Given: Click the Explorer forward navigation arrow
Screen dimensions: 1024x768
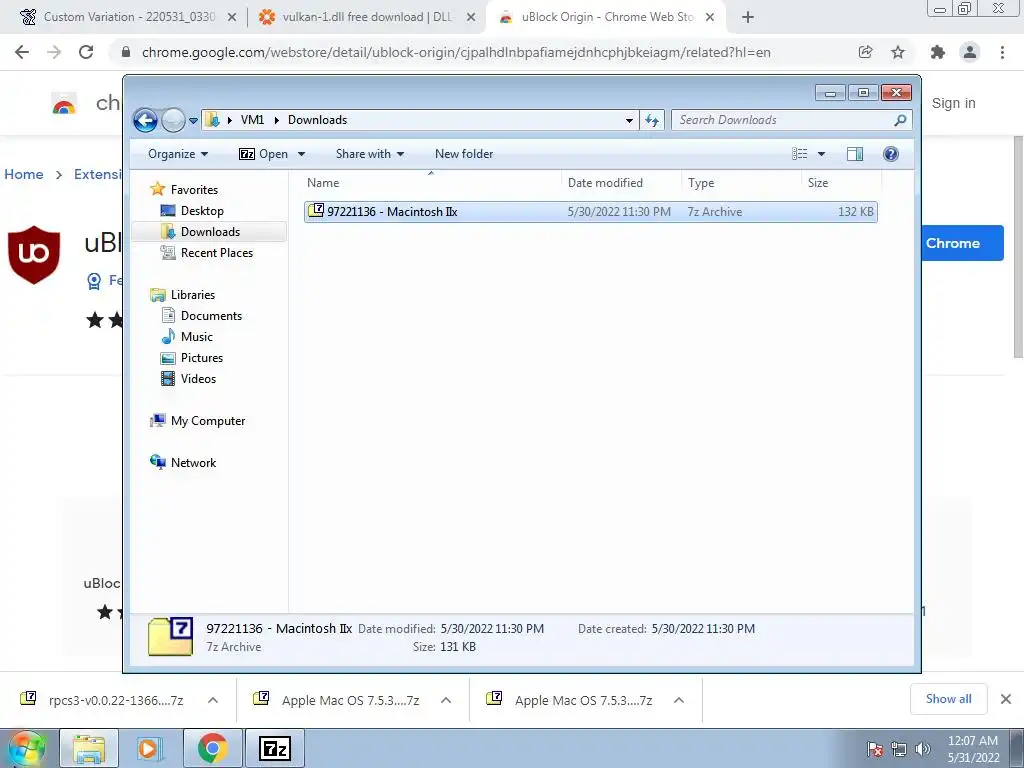Looking at the screenshot, I should point(173,120).
